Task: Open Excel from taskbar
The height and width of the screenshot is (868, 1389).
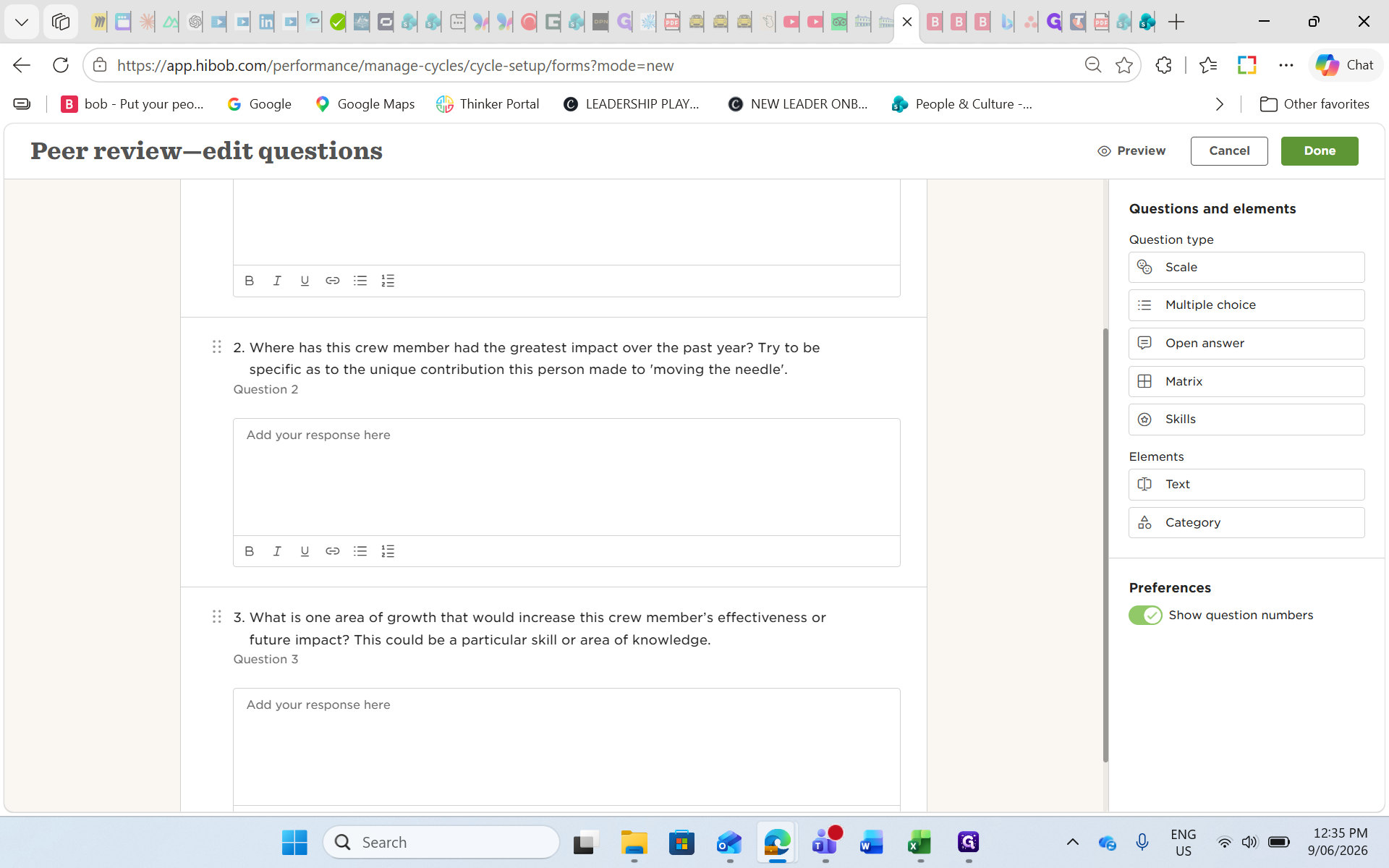Action: [919, 842]
